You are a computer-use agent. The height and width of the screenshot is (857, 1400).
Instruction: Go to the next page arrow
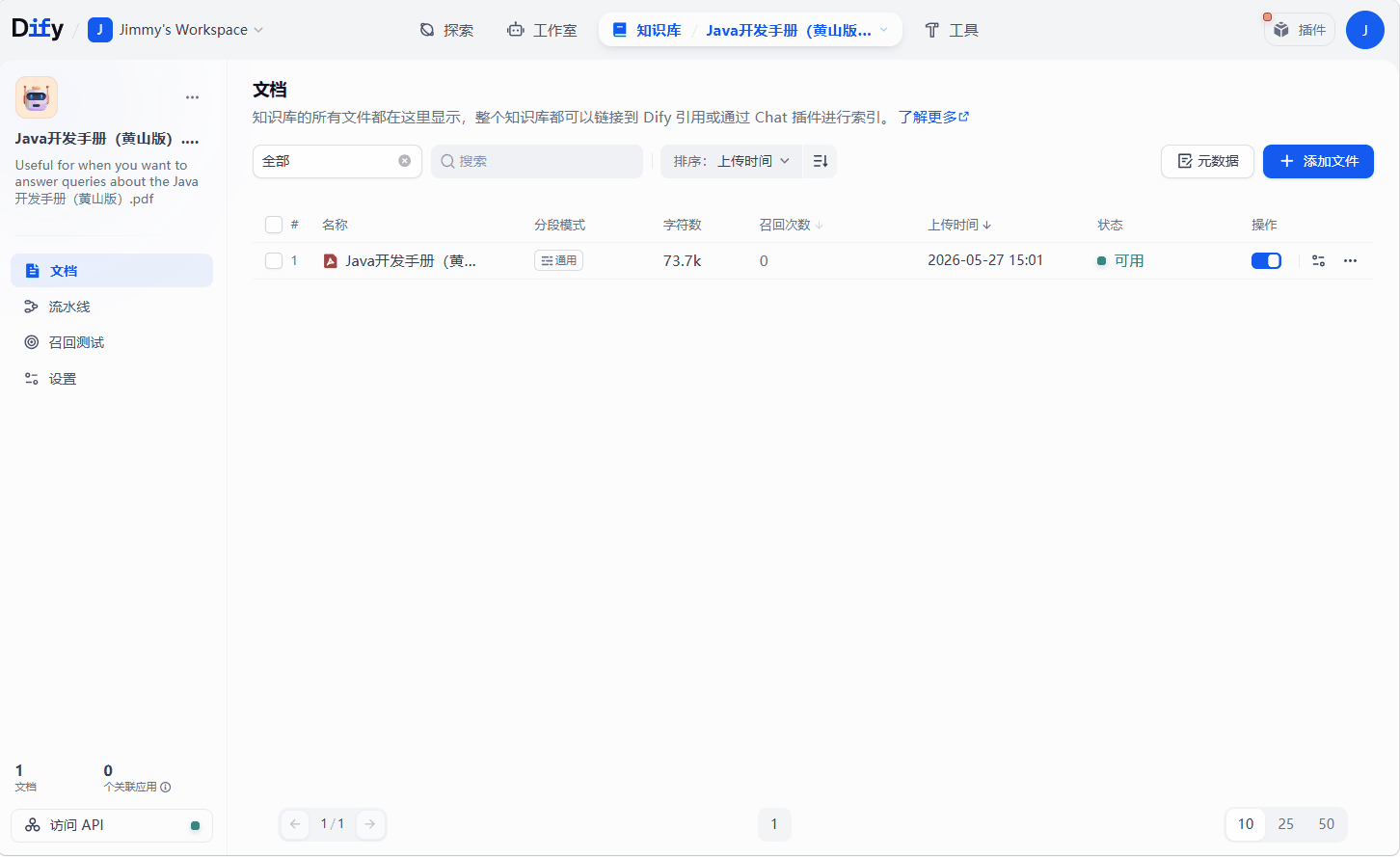pos(370,824)
